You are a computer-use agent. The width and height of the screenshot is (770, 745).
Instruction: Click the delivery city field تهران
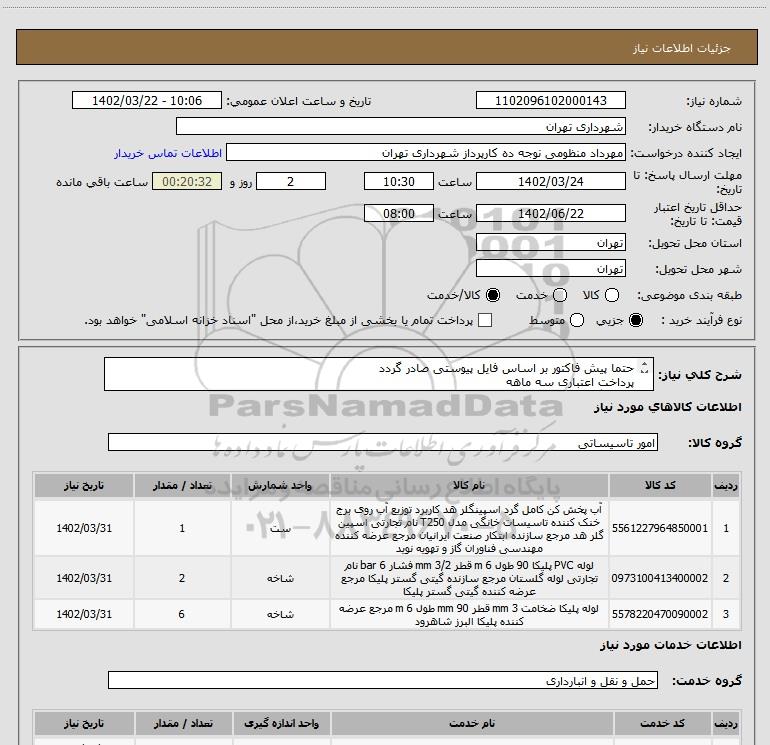pos(550,269)
